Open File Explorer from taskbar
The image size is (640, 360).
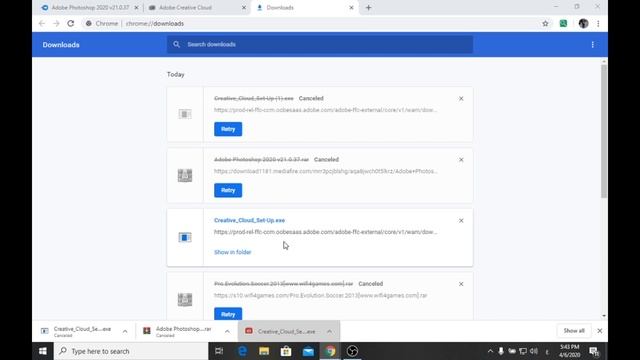(x=264, y=351)
